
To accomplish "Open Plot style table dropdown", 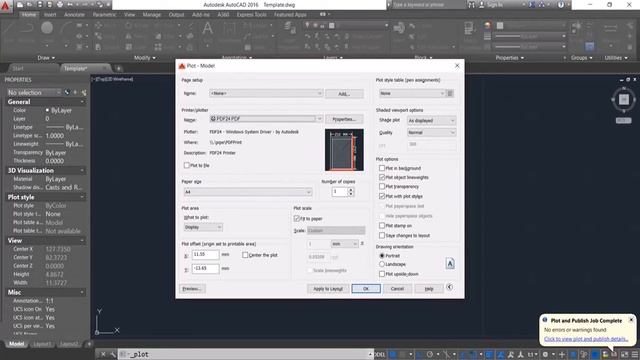I will (x=412, y=93).
